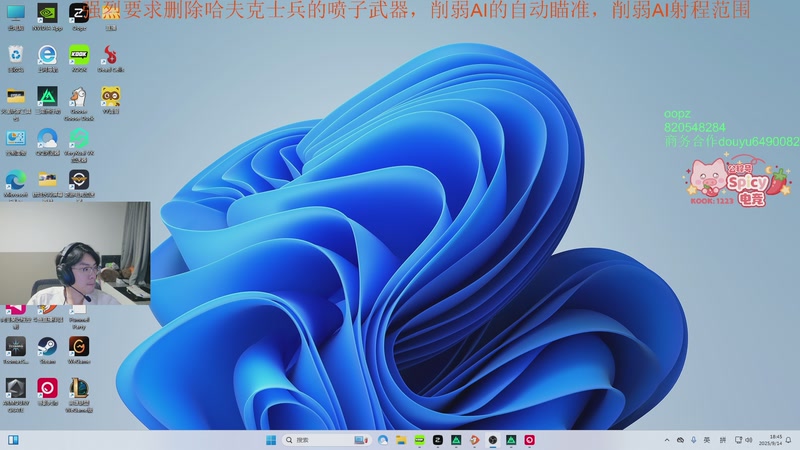The image size is (800, 450).
Task: Launch the Steam desktop shortcut
Action: (47, 349)
